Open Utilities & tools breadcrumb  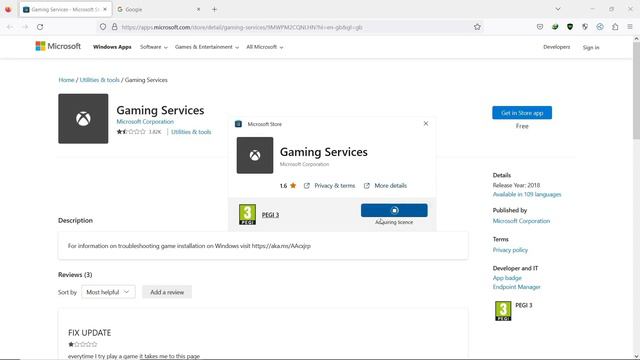100,80
